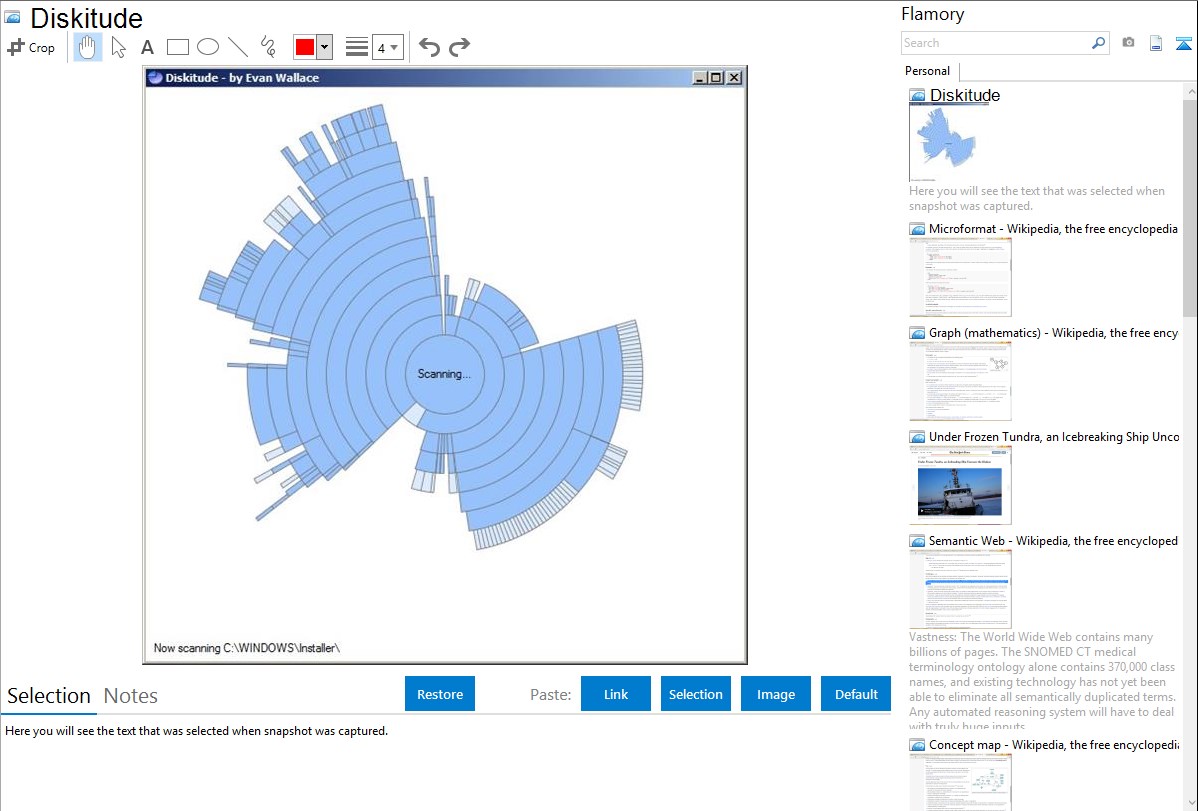
Task: Undo the last annotation
Action: coord(429,47)
